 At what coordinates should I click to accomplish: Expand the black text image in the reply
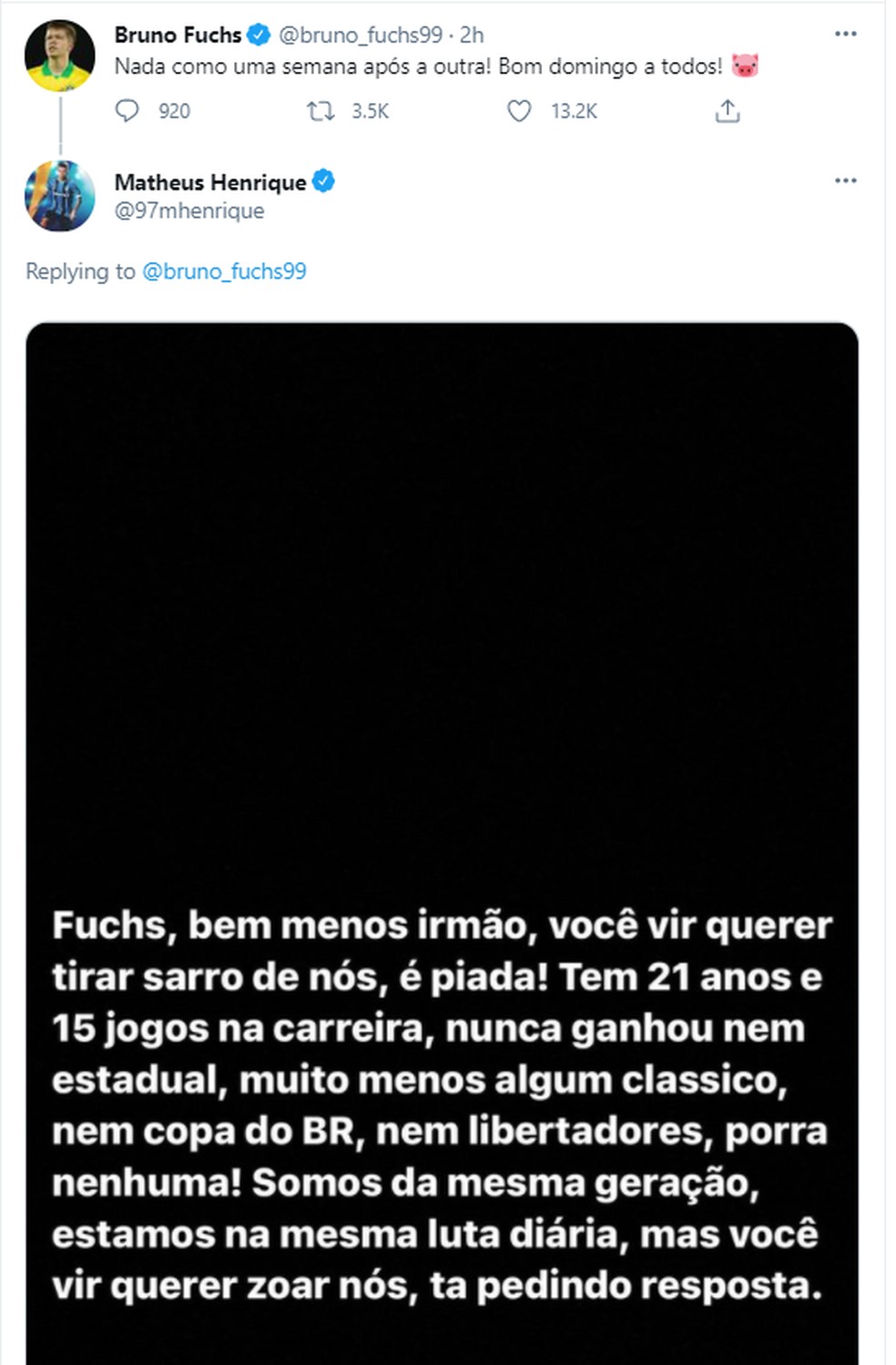pyautogui.click(x=442, y=820)
